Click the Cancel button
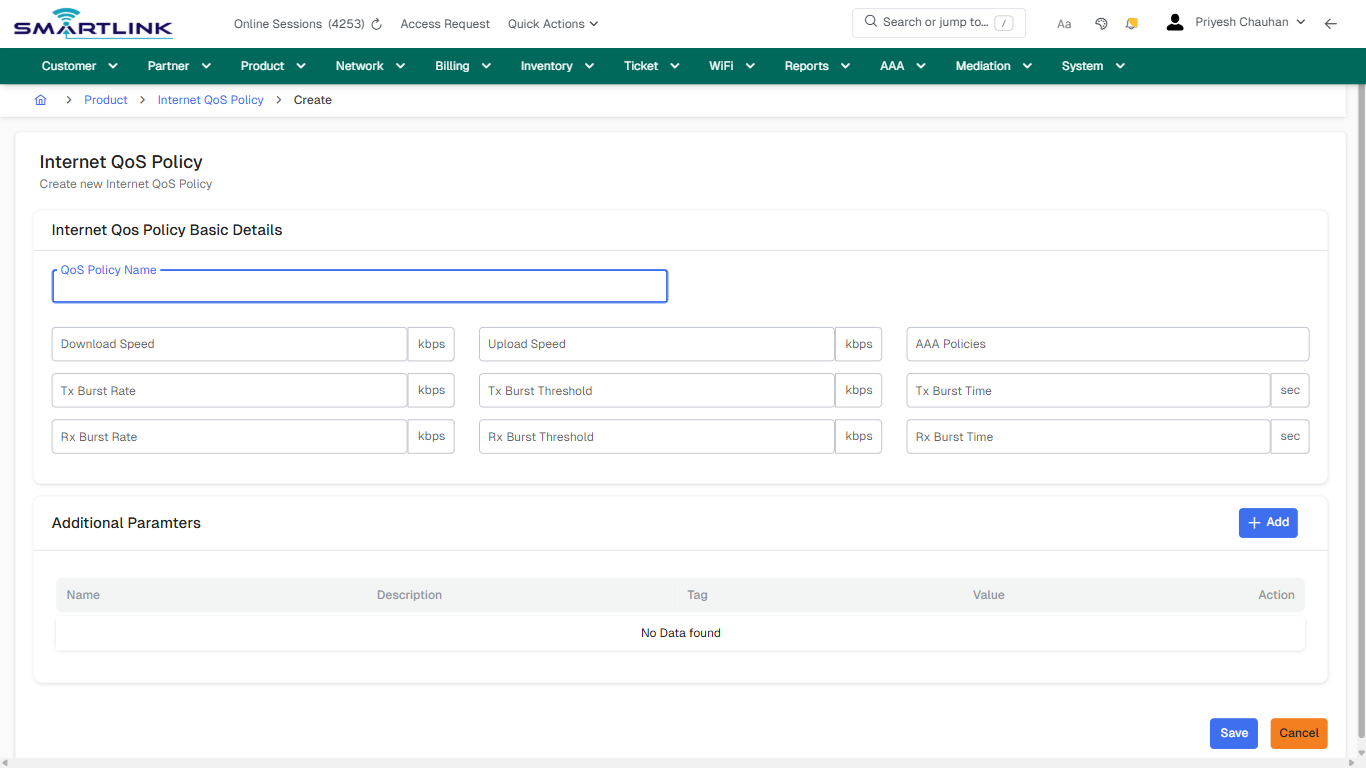1366x768 pixels. (x=1298, y=733)
